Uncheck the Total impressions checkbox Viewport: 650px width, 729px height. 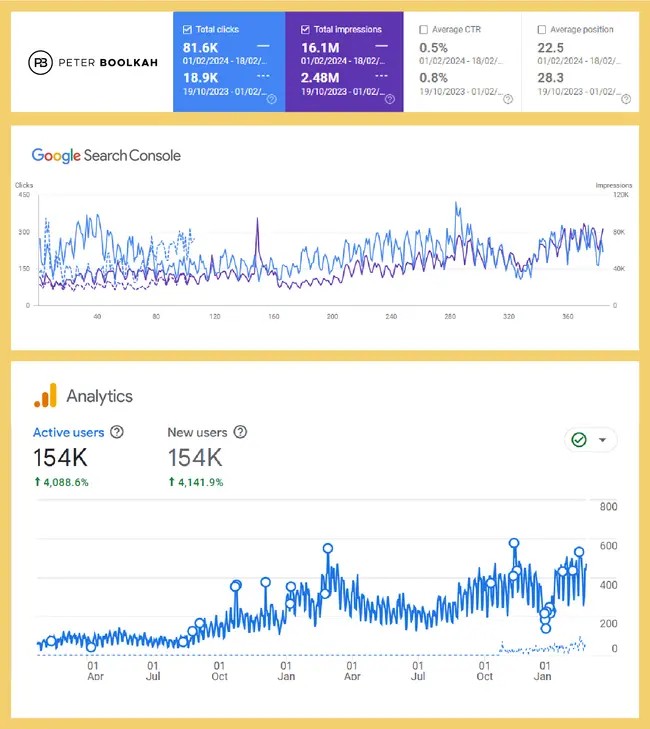[x=305, y=30]
